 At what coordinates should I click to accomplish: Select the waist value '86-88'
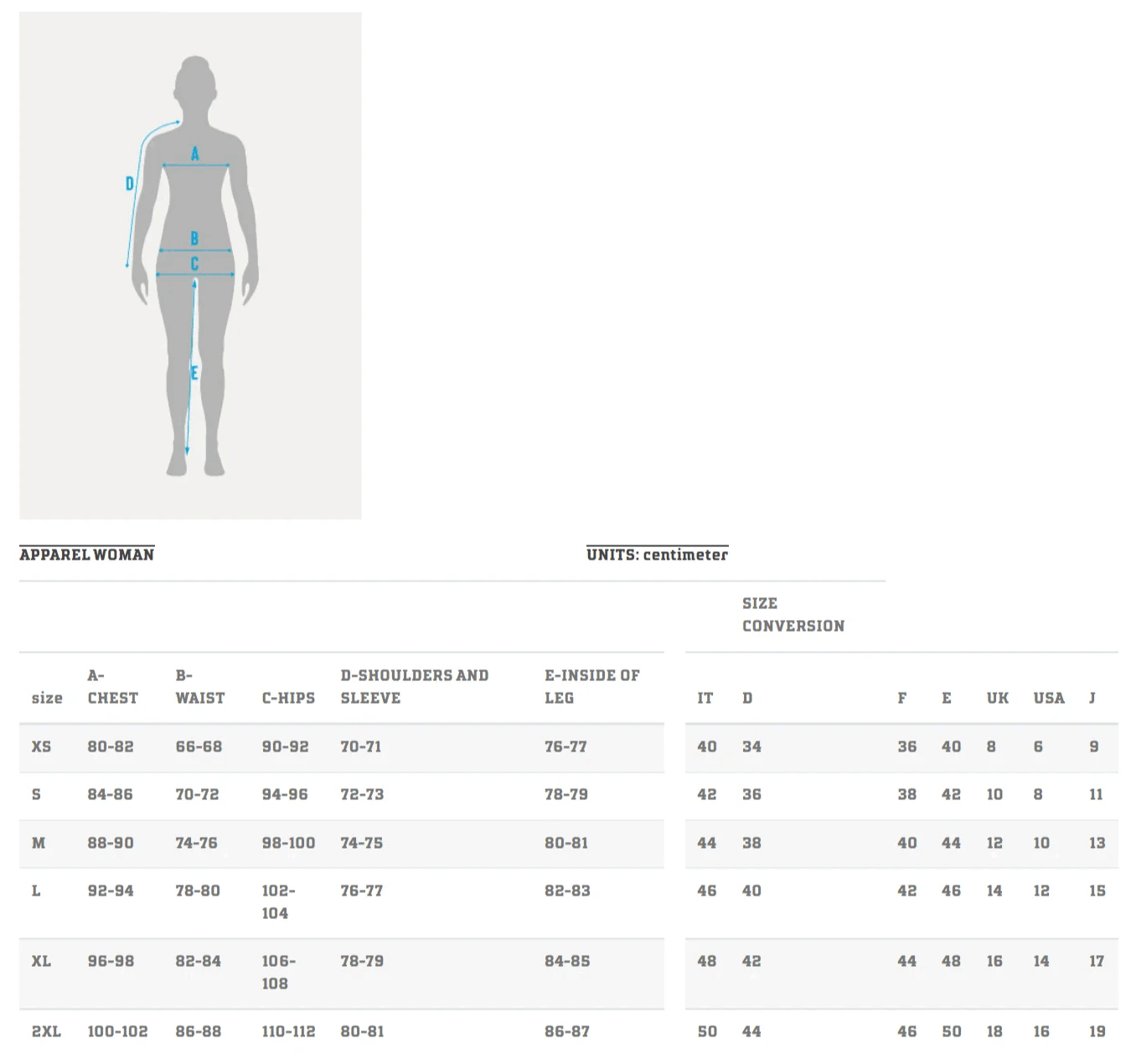tap(199, 1031)
